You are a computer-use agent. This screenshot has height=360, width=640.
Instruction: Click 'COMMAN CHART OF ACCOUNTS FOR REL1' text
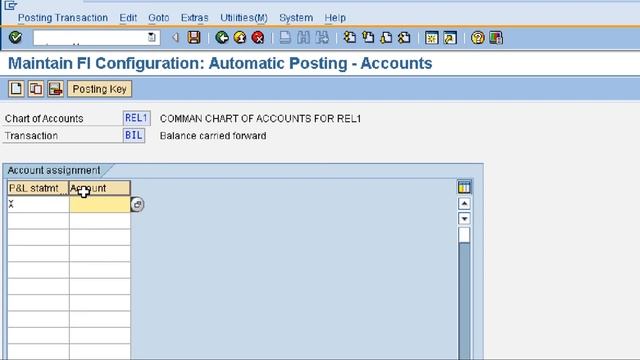(x=260, y=118)
